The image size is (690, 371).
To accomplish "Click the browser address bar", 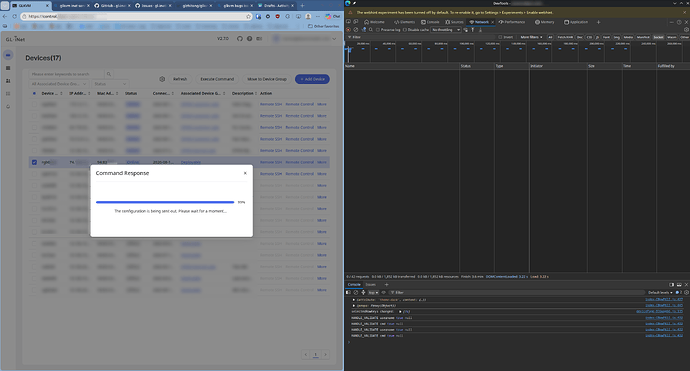I will (136, 16).
